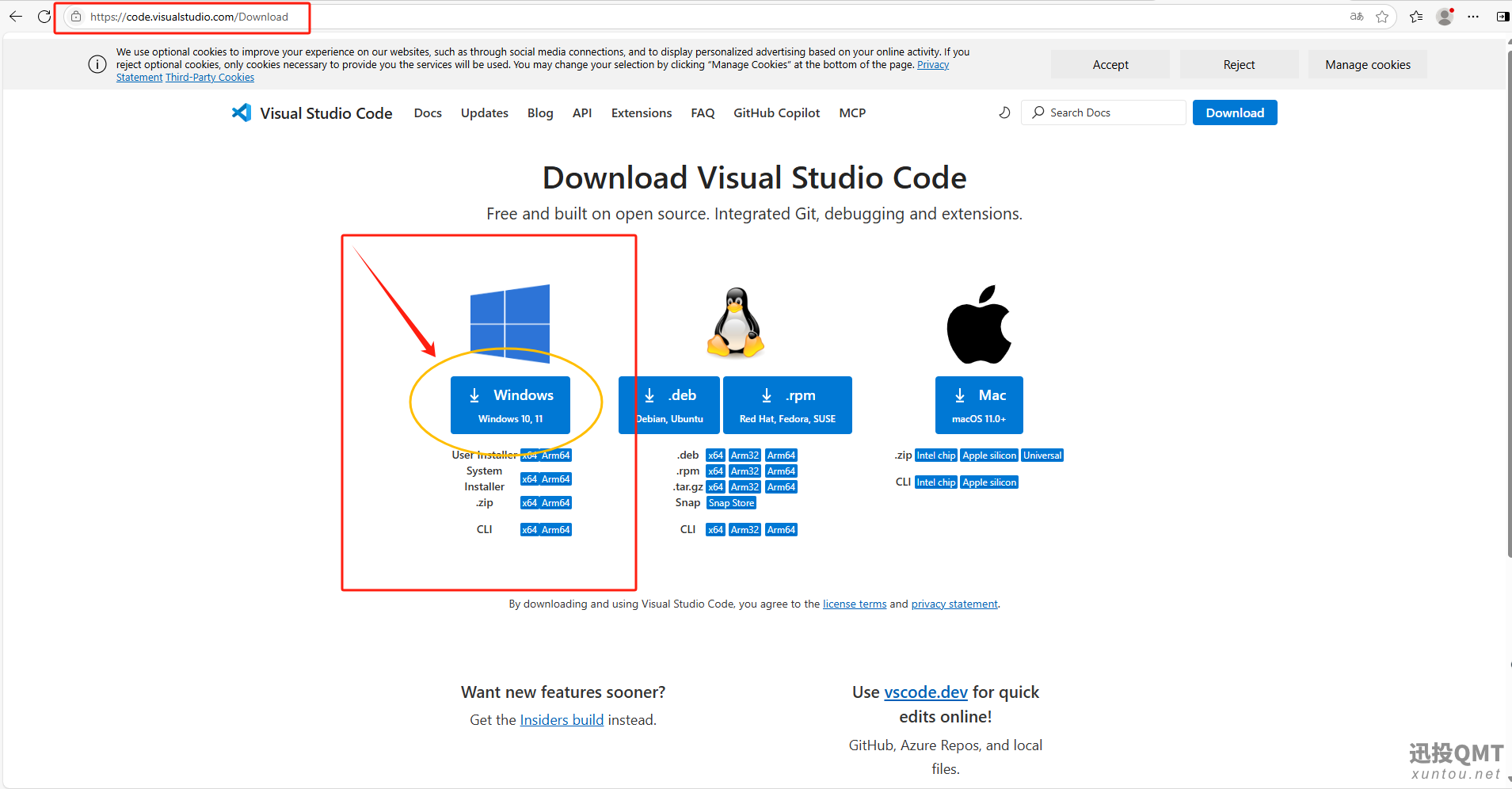Viewport: 1512px width, 789px height.
Task: Open Manage cookies settings
Action: click(x=1368, y=64)
